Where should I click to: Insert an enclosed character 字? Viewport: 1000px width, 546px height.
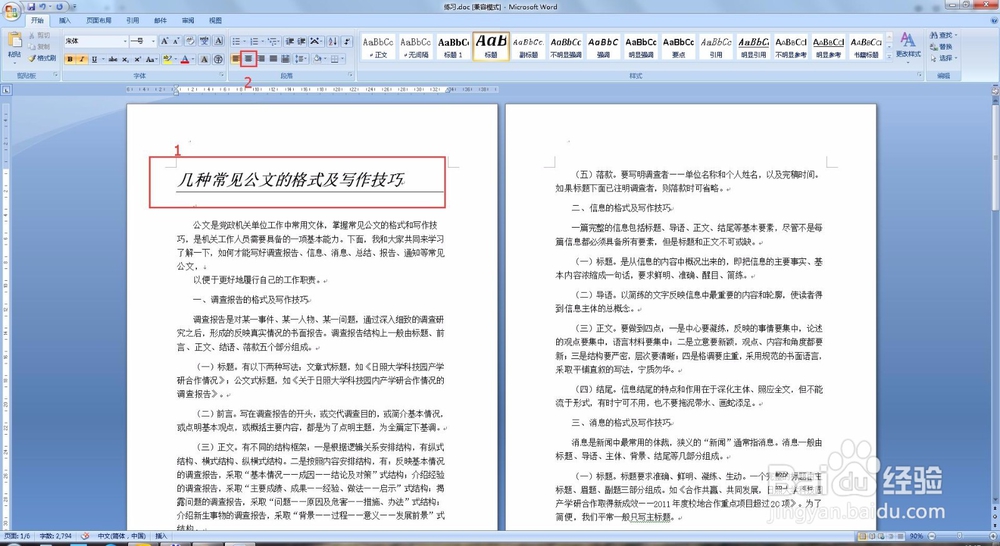tap(218, 59)
